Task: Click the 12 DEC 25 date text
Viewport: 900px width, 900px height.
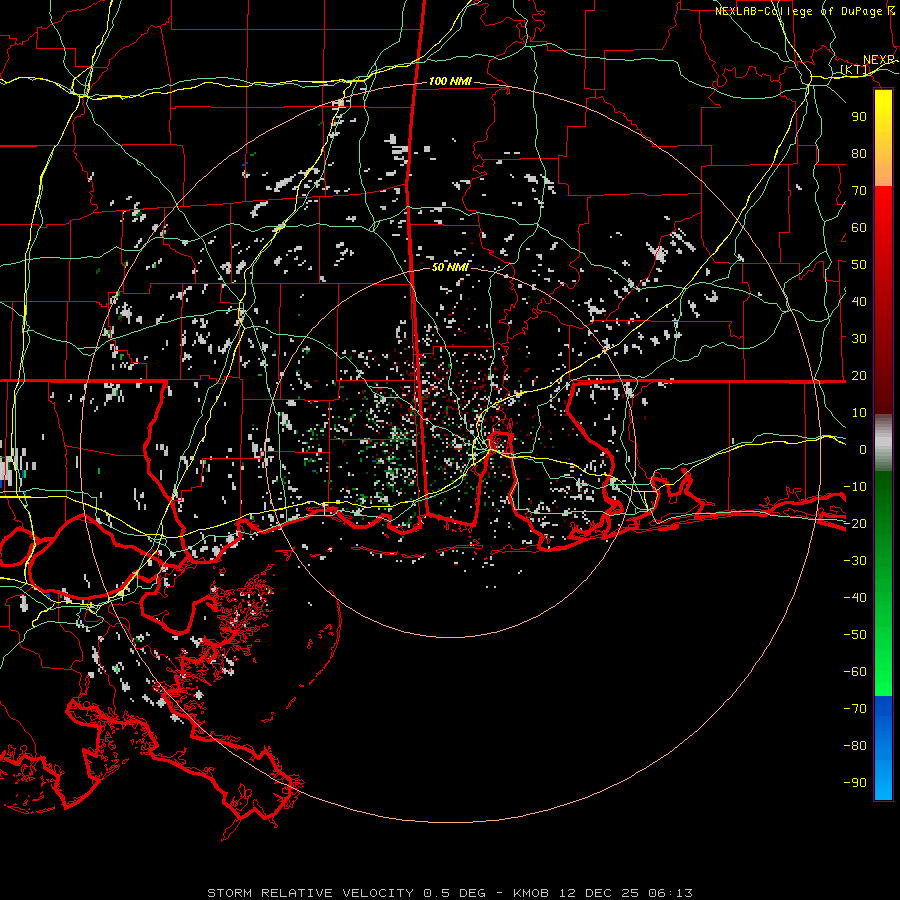Action: click(599, 893)
